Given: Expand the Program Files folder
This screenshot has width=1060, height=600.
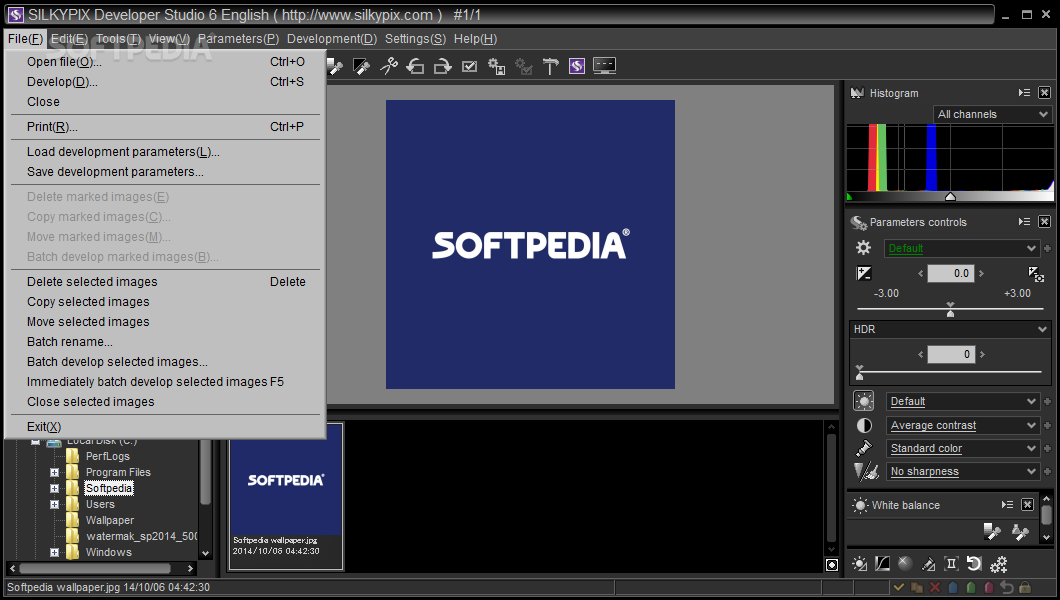Looking at the screenshot, I should (55, 472).
